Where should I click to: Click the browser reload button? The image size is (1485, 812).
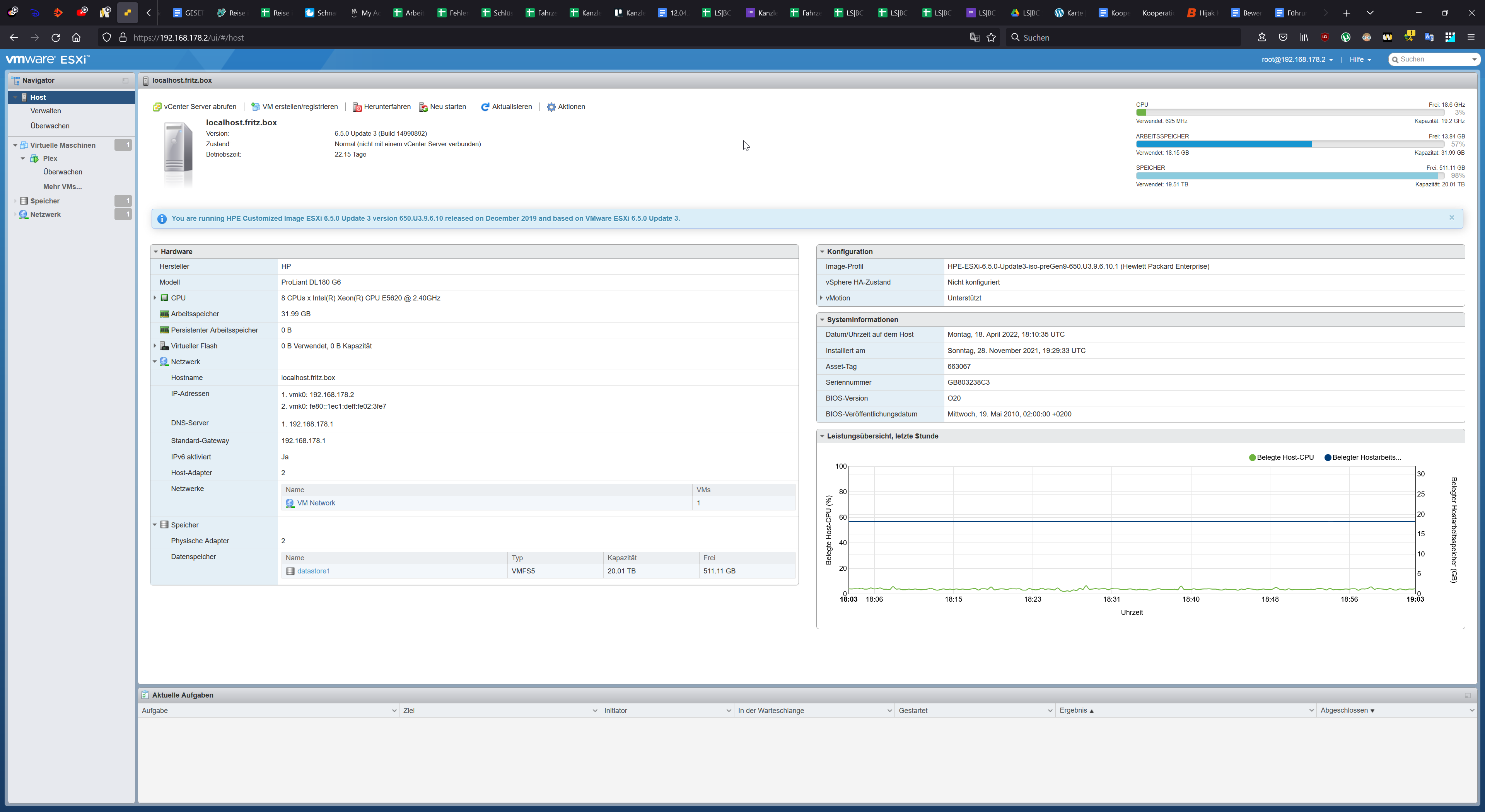pos(55,38)
